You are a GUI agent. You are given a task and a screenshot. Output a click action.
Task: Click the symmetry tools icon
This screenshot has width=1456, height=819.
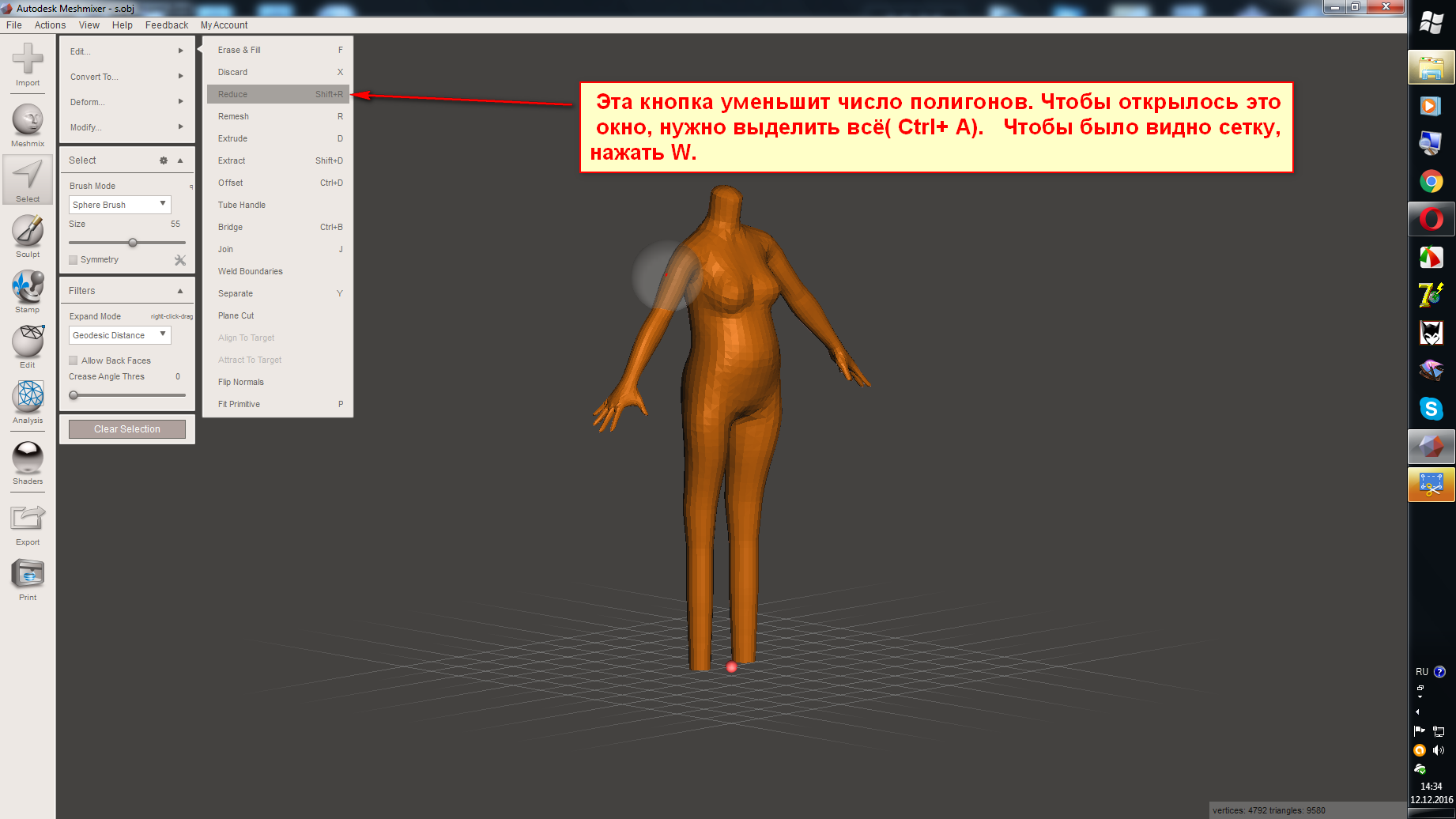tap(180, 260)
